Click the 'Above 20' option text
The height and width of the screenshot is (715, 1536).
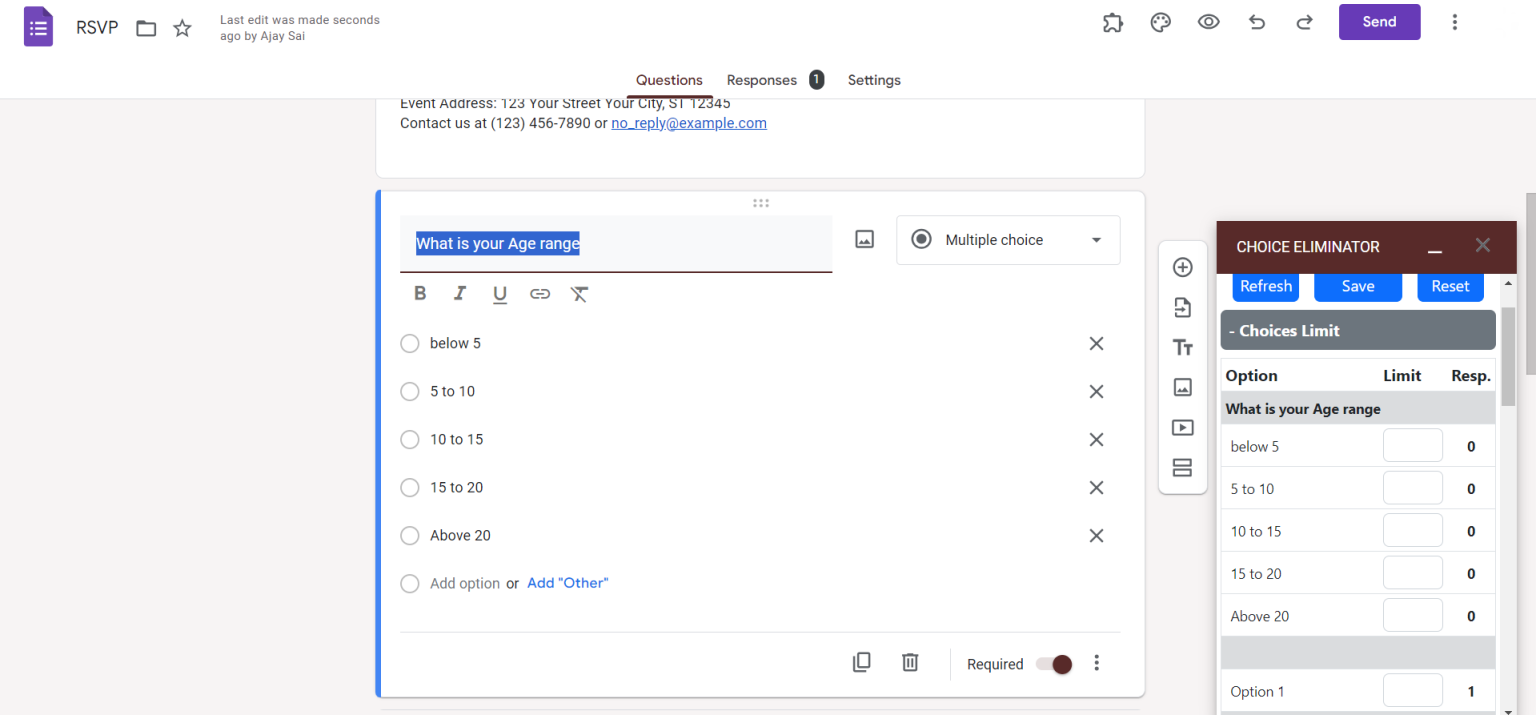tap(460, 535)
